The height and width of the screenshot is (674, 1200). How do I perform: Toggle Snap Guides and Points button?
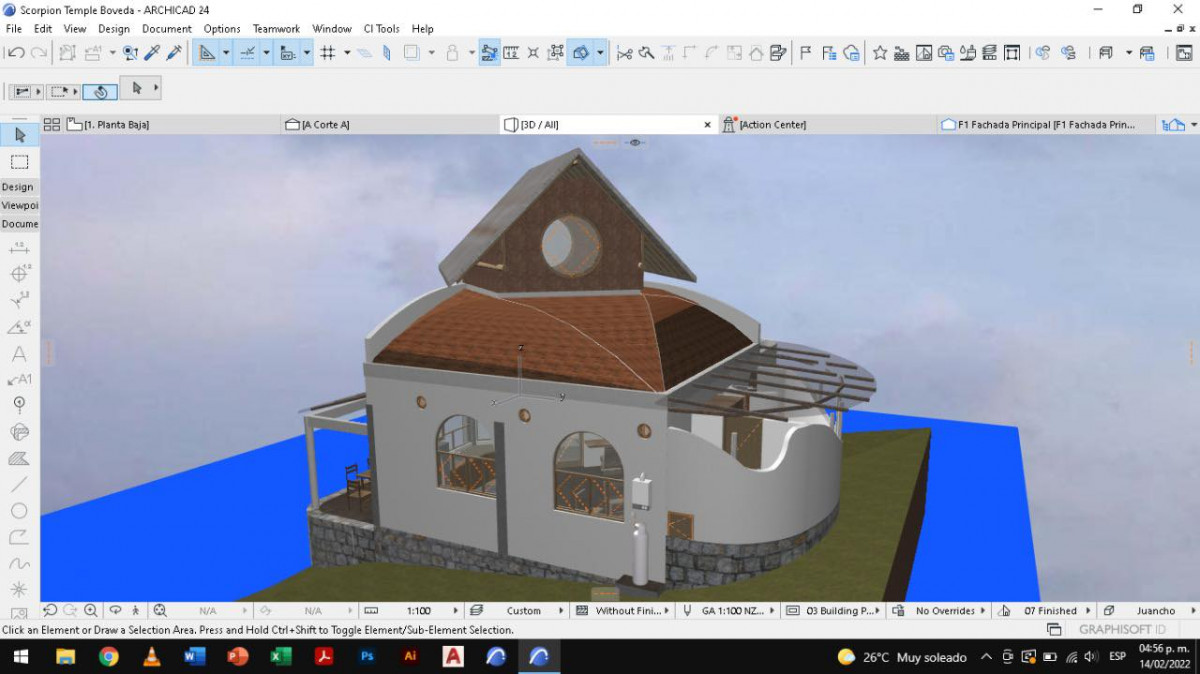pos(248,53)
